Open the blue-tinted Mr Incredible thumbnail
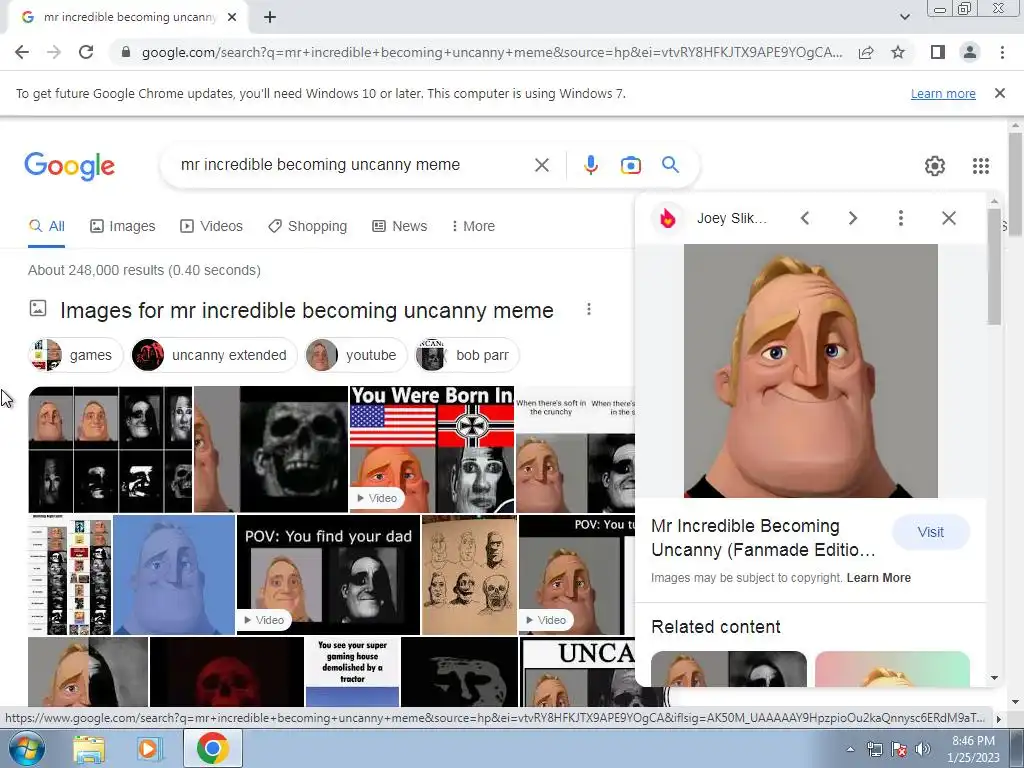Viewport: 1024px width, 768px height. 174,575
